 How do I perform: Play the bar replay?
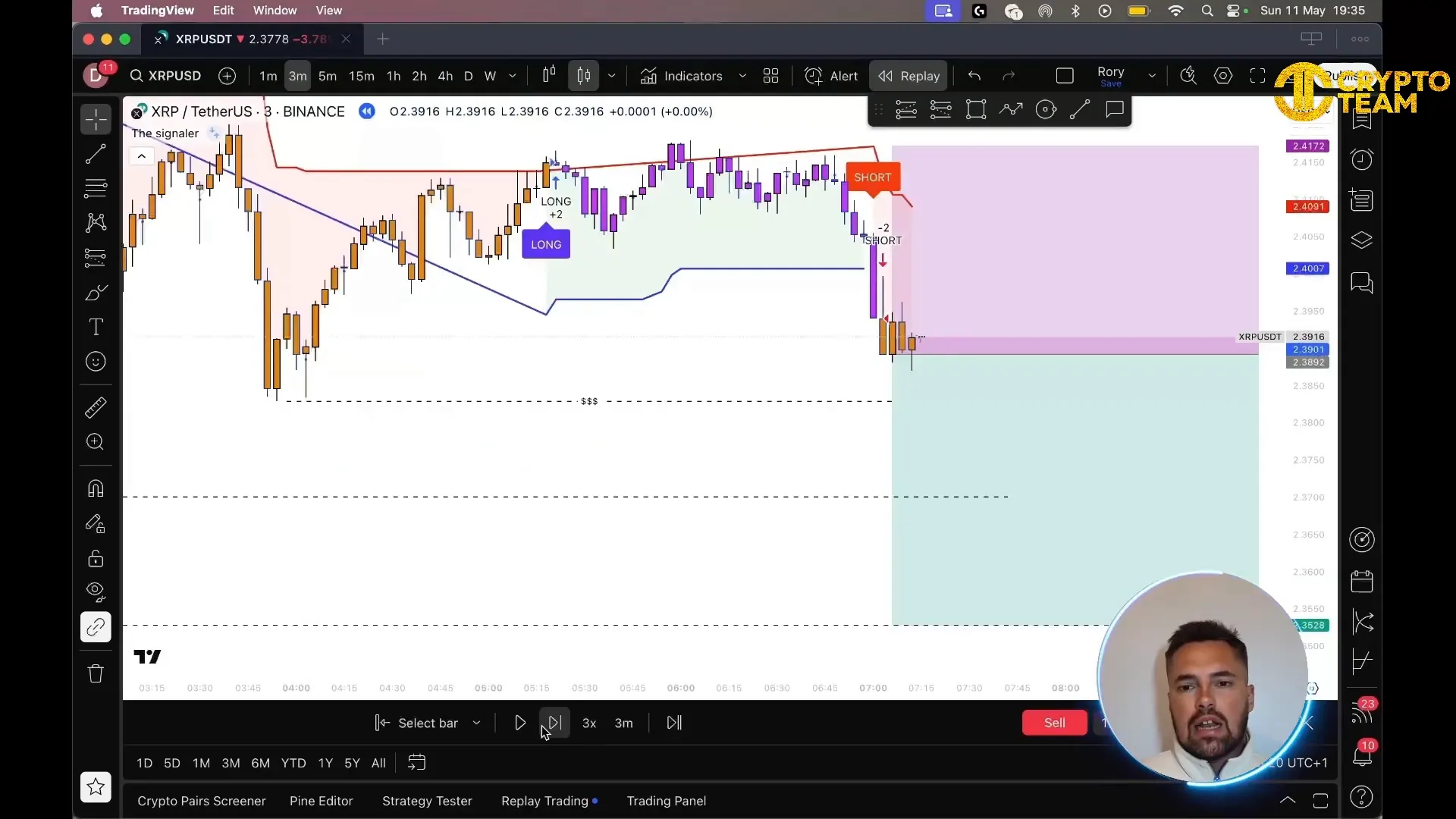coord(519,723)
